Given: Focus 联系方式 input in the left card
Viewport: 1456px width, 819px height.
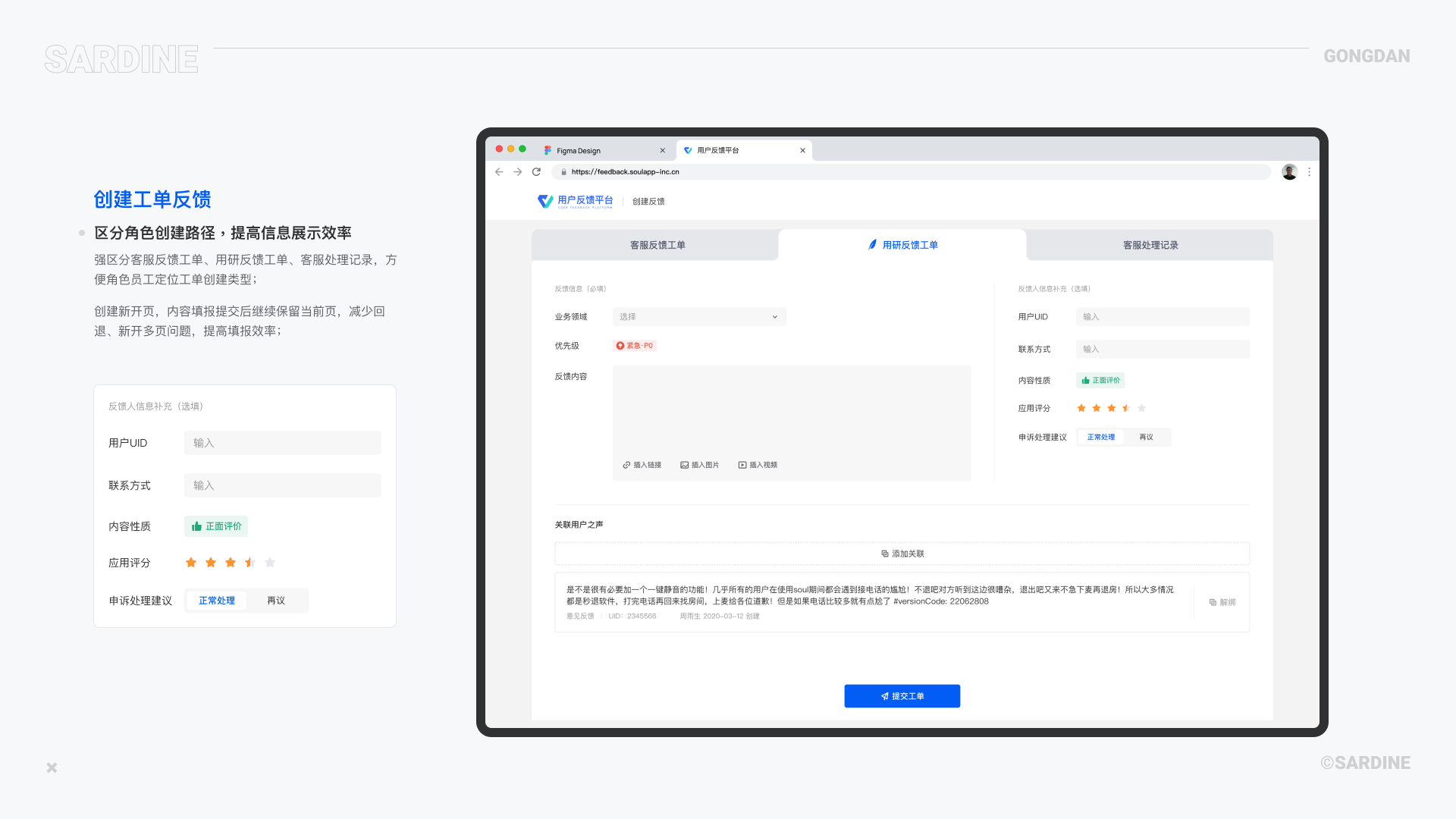Looking at the screenshot, I should [283, 485].
